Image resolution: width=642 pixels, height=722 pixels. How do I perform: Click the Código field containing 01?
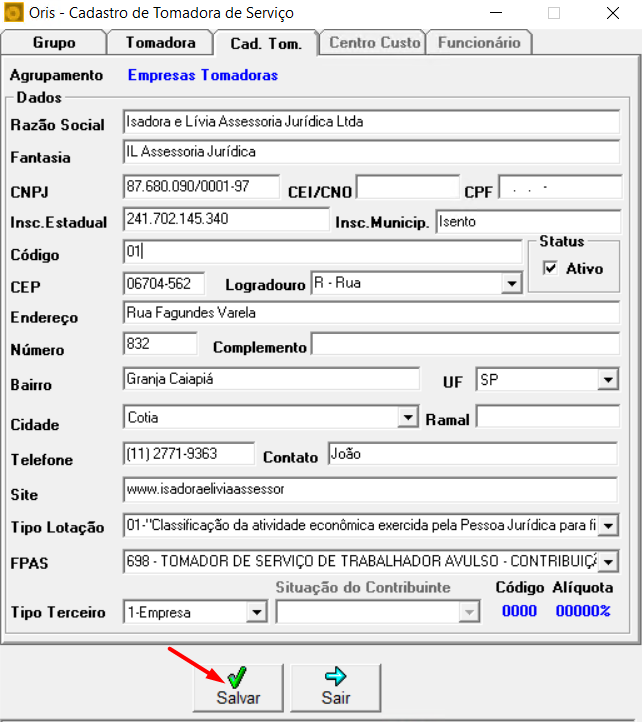(322, 251)
